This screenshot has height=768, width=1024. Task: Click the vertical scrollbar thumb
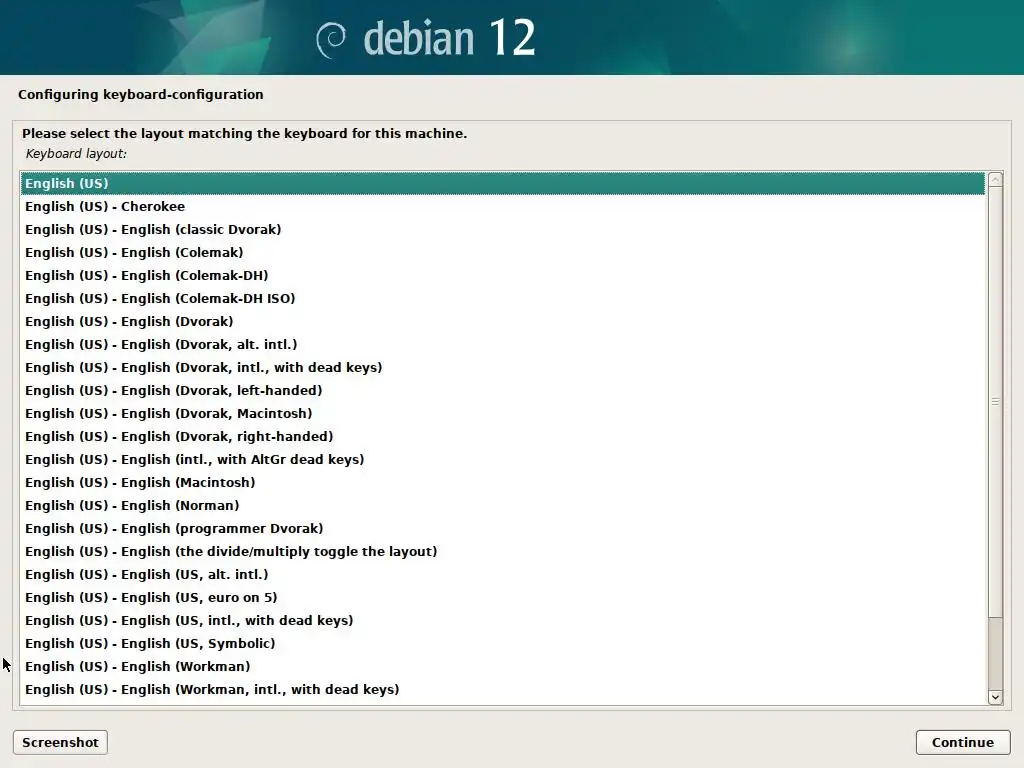click(x=995, y=402)
